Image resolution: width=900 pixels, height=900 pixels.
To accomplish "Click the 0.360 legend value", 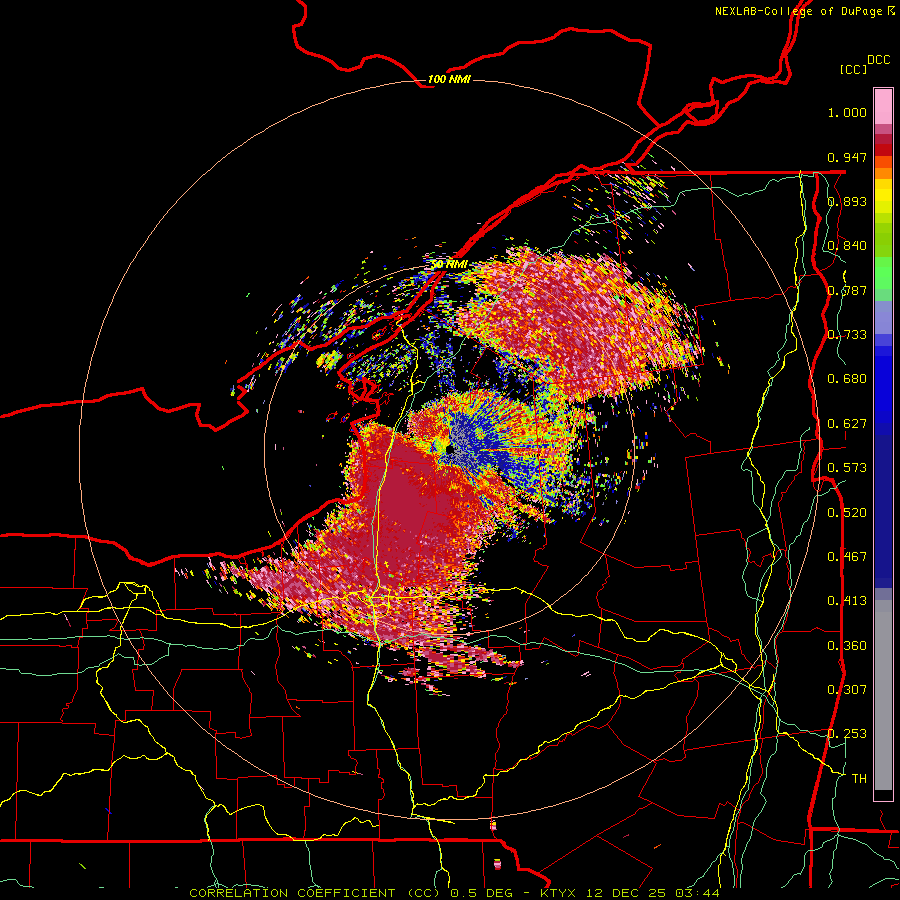I will [x=847, y=646].
